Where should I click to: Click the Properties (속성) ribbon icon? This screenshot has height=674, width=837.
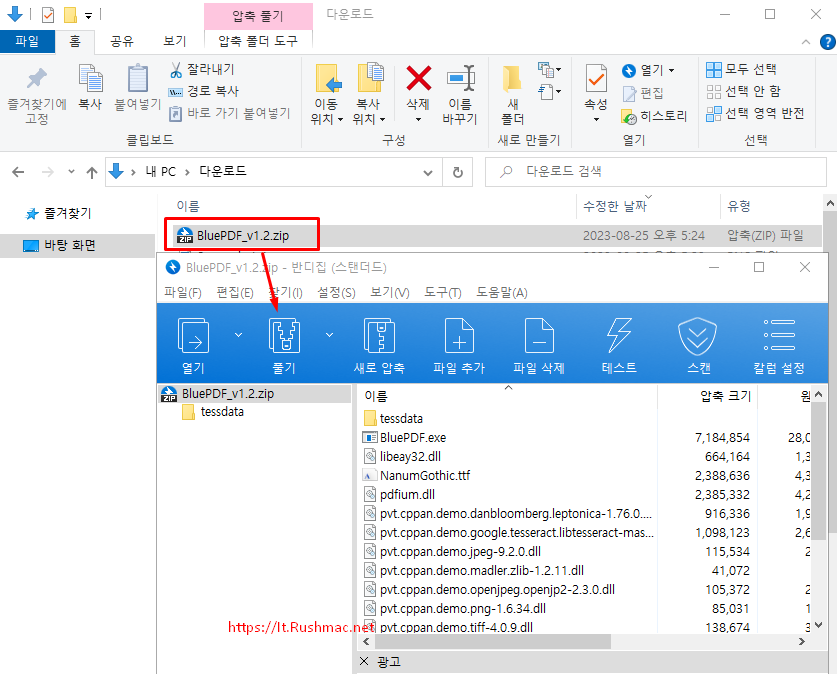pos(596,78)
